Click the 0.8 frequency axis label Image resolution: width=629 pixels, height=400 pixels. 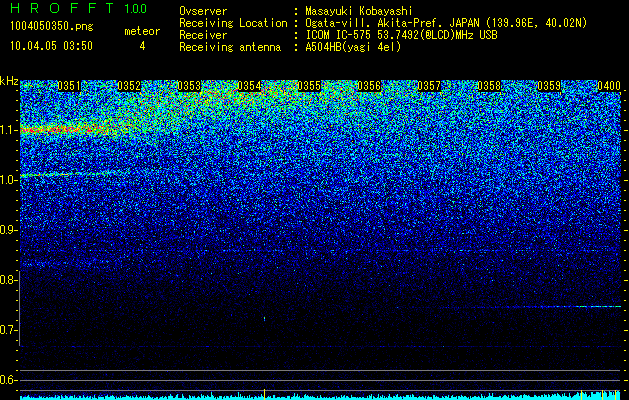[x=9, y=280]
